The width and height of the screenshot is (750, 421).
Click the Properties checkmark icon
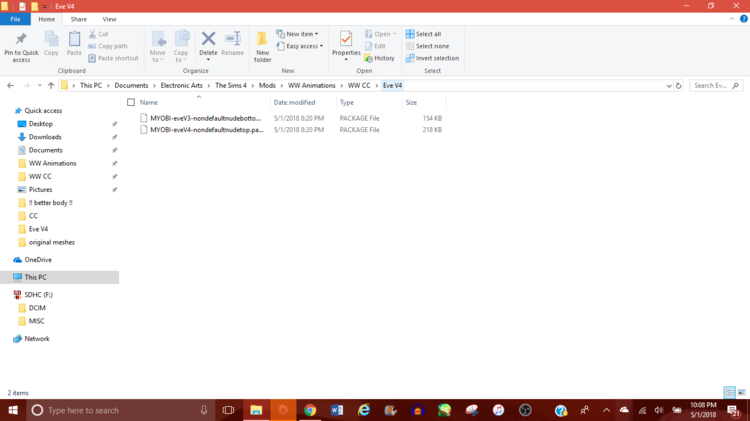click(346, 39)
